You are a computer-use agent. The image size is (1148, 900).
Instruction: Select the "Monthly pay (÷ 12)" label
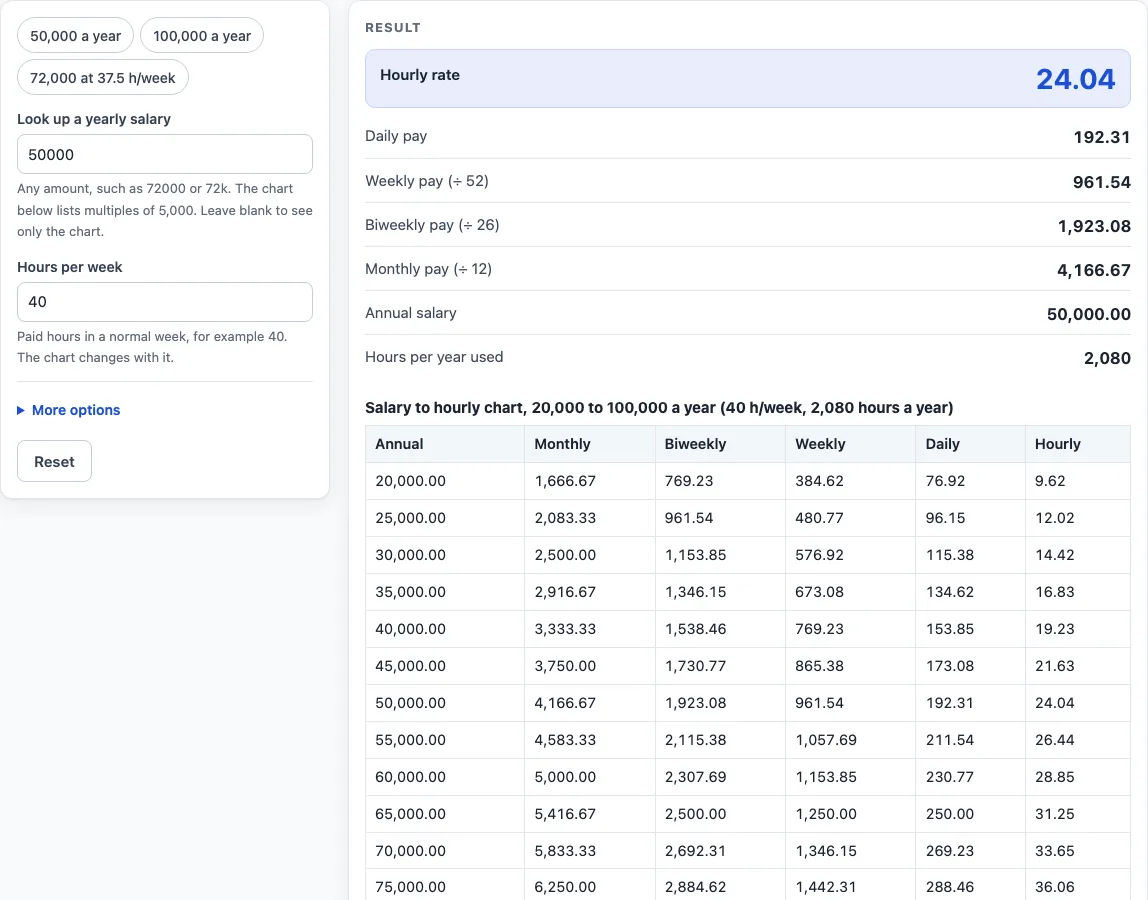pos(428,269)
